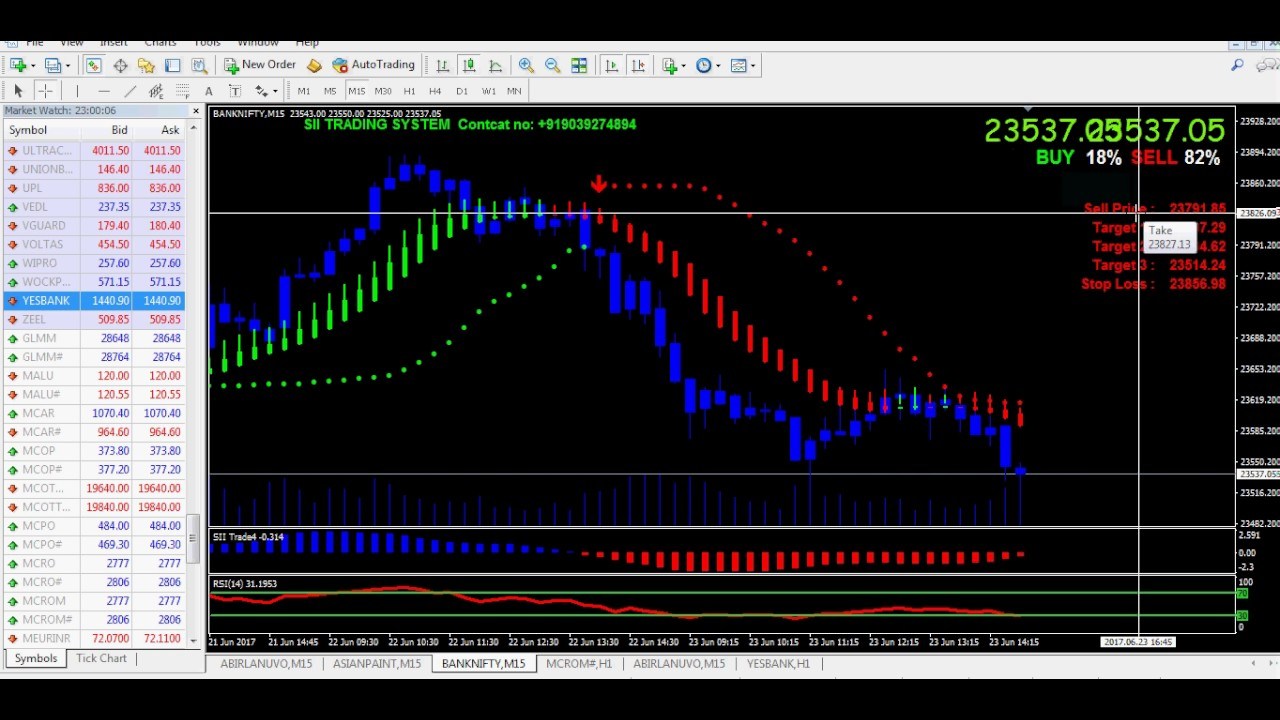1280x720 pixels.
Task: Toggle AutoTrading on the toolbar
Action: pos(374,65)
